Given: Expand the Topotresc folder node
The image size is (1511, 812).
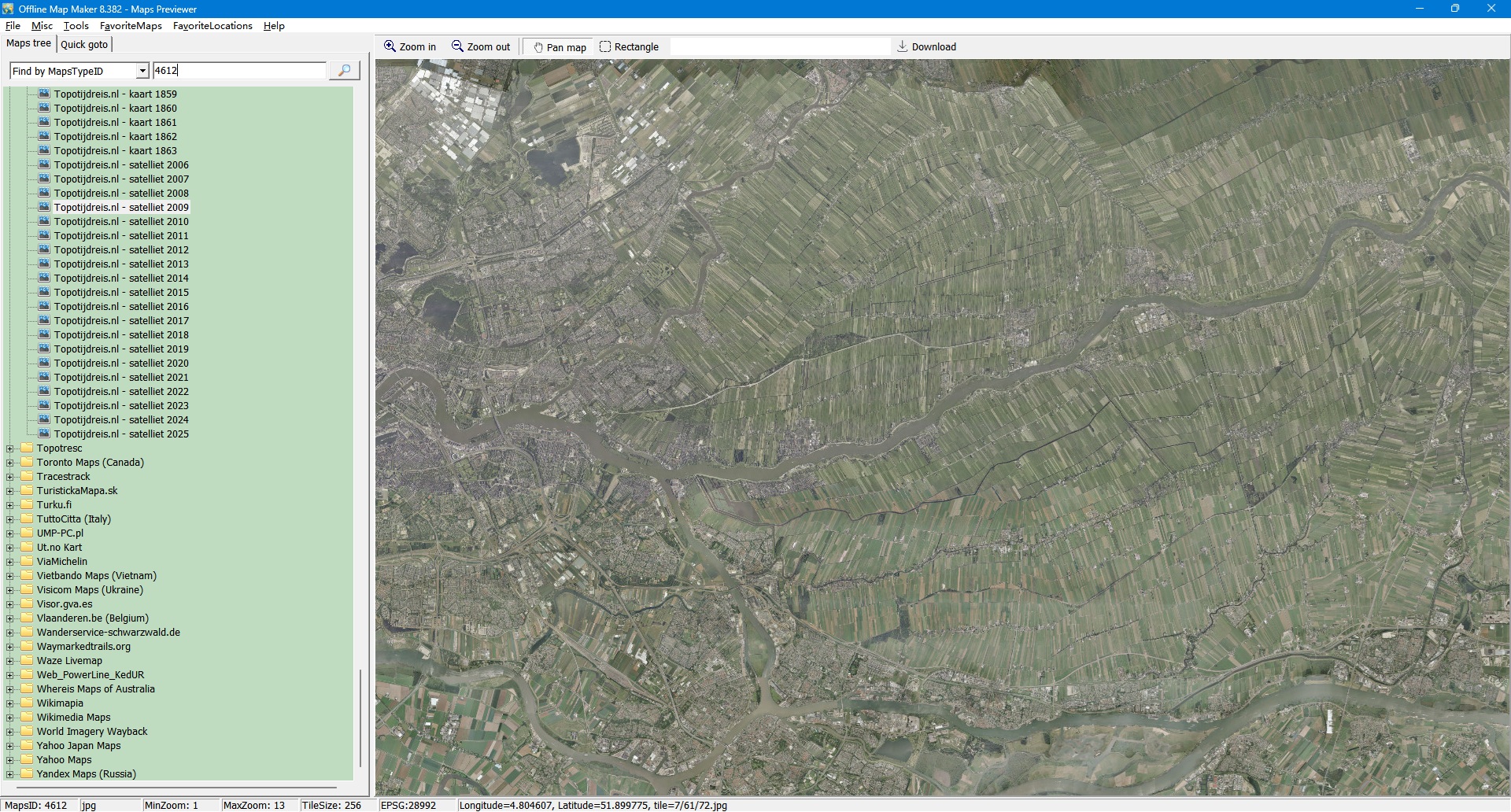Looking at the screenshot, I should [x=10, y=449].
